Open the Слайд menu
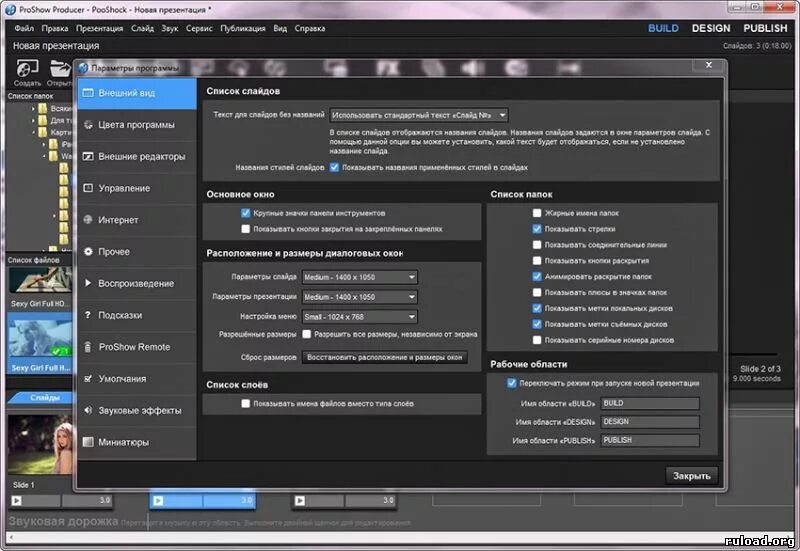This screenshot has height=551, width=800. click(x=142, y=28)
